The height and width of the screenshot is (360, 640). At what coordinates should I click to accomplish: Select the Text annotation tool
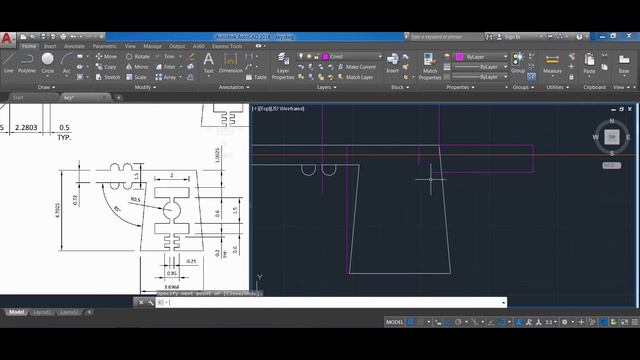click(x=208, y=63)
